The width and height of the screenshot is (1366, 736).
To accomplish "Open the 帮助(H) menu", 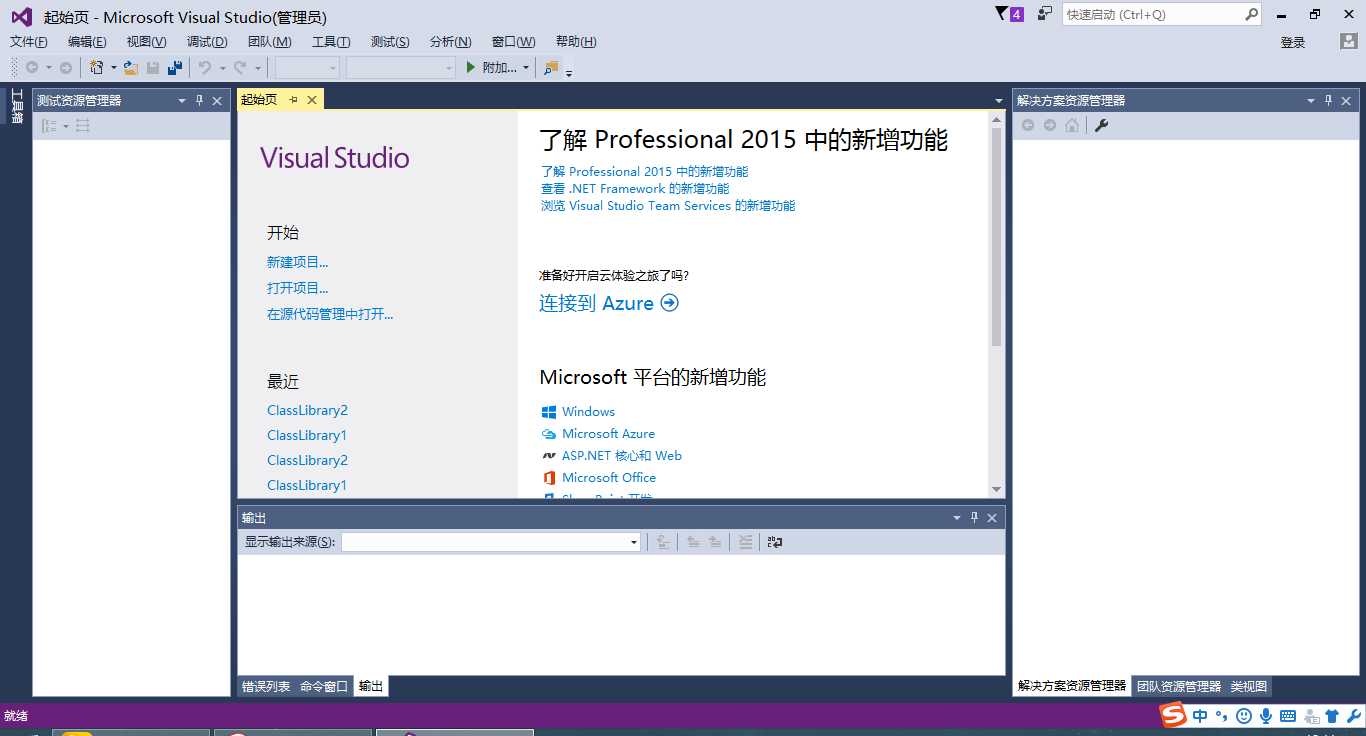I will click(x=576, y=42).
